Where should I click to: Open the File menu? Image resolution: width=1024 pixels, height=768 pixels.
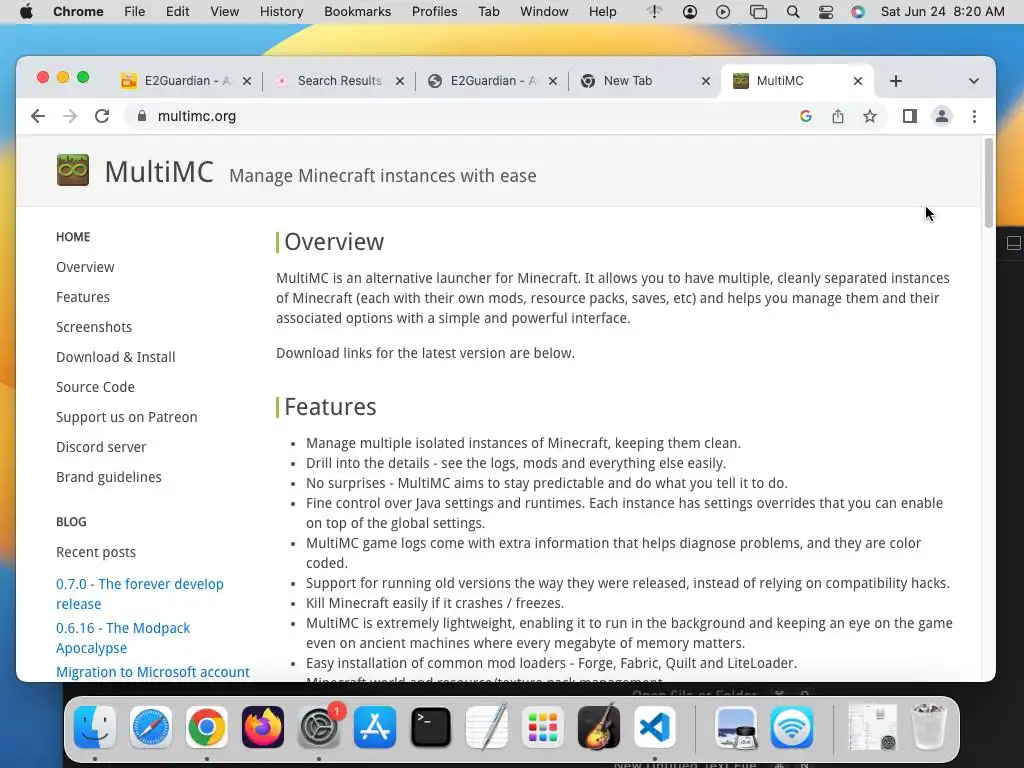(x=135, y=12)
